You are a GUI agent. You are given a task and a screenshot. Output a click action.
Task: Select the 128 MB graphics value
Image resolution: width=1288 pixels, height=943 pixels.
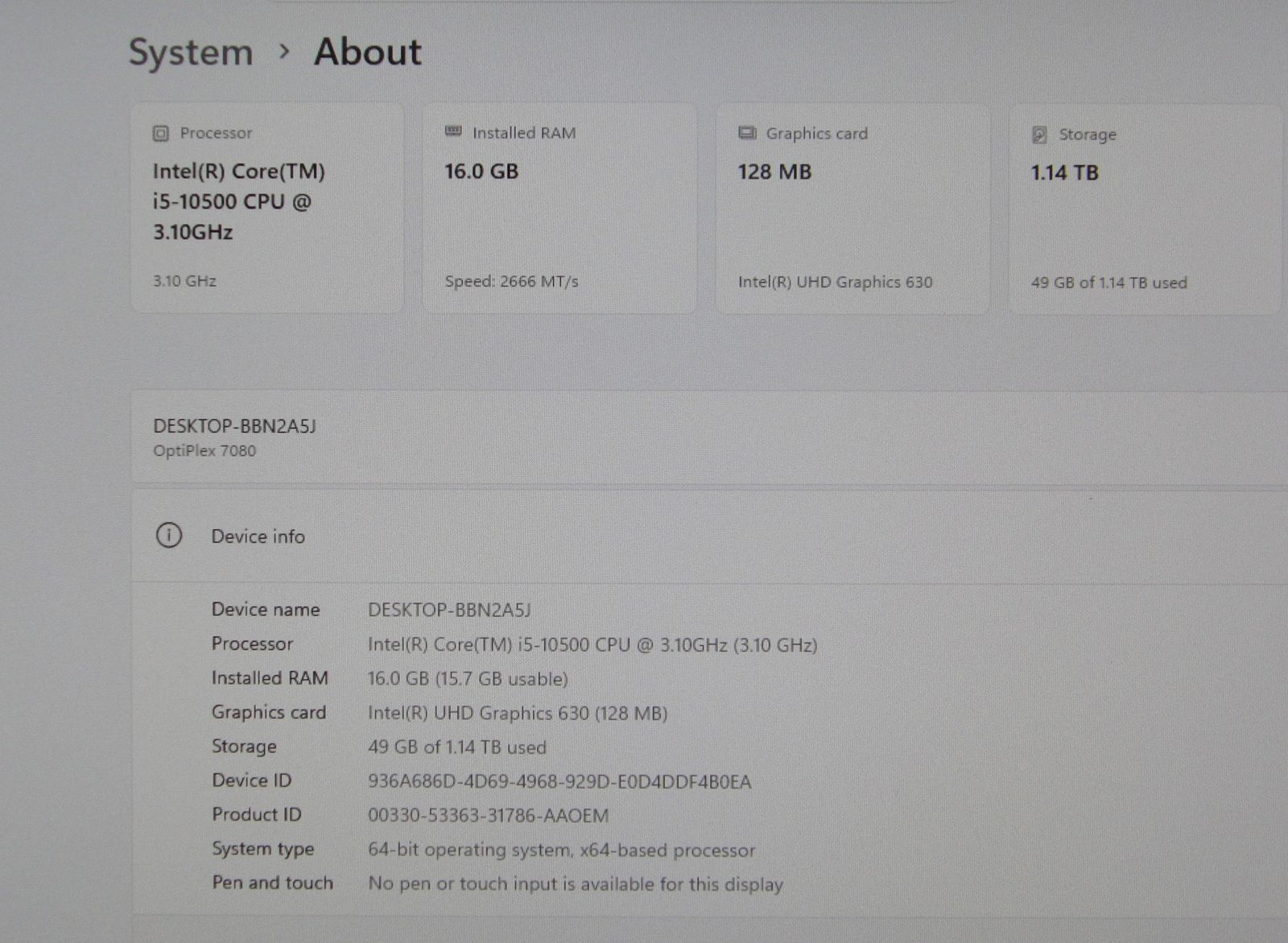(x=774, y=172)
